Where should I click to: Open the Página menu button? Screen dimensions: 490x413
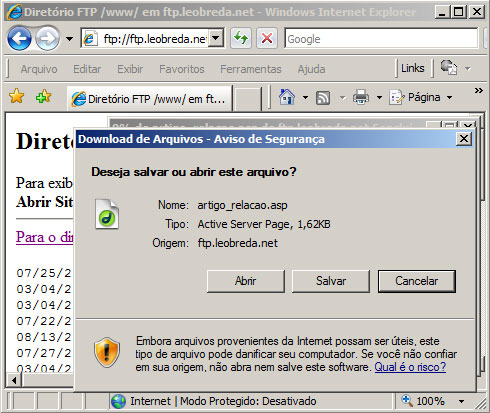coord(421,97)
